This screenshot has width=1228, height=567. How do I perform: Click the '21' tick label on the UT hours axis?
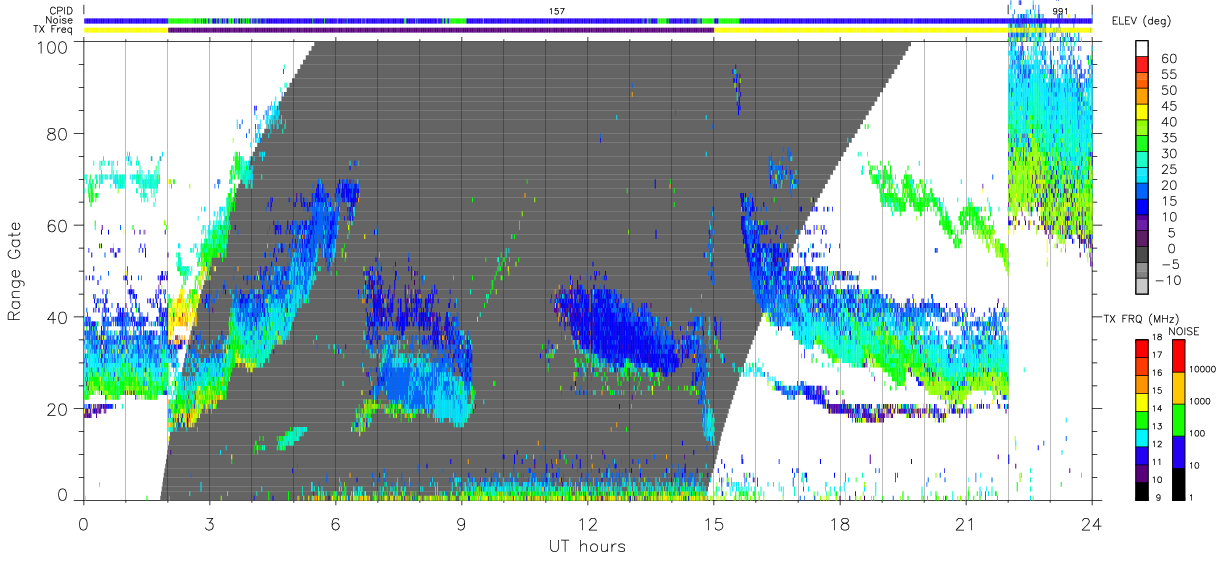click(965, 523)
